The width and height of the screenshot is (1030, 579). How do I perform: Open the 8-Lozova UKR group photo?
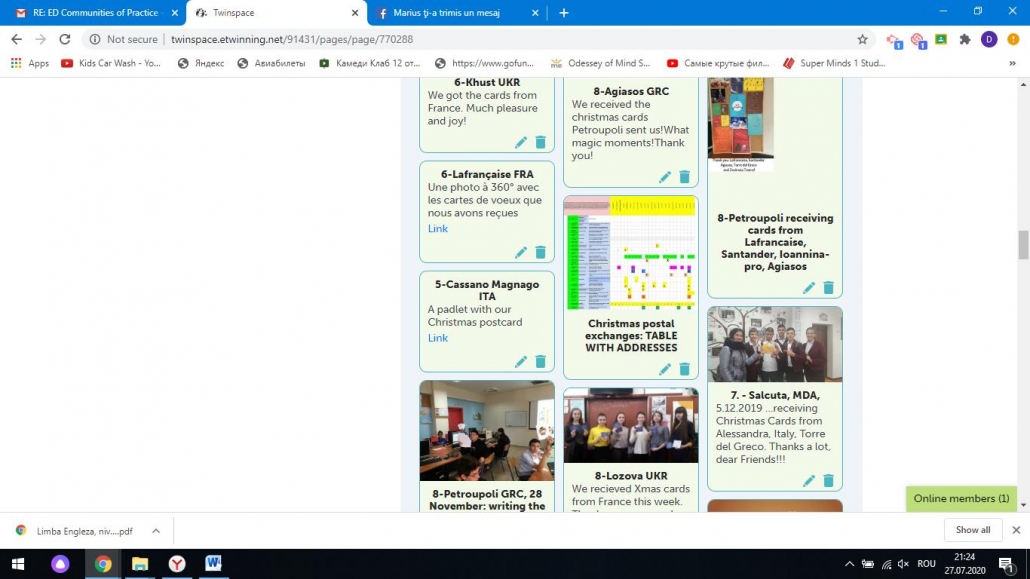tap(631, 425)
